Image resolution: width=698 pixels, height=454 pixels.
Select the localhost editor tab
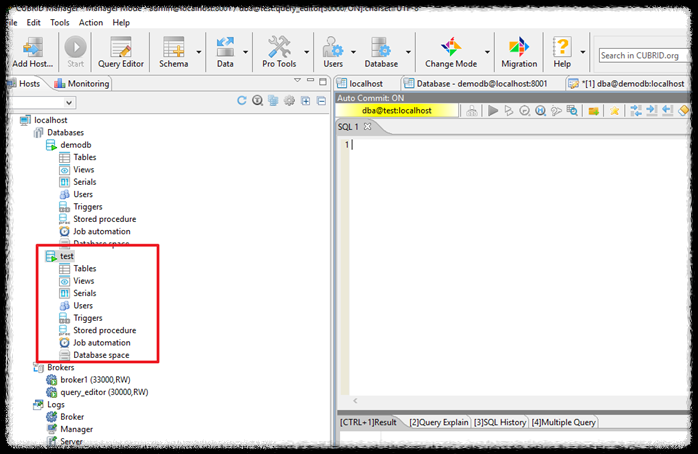point(361,84)
